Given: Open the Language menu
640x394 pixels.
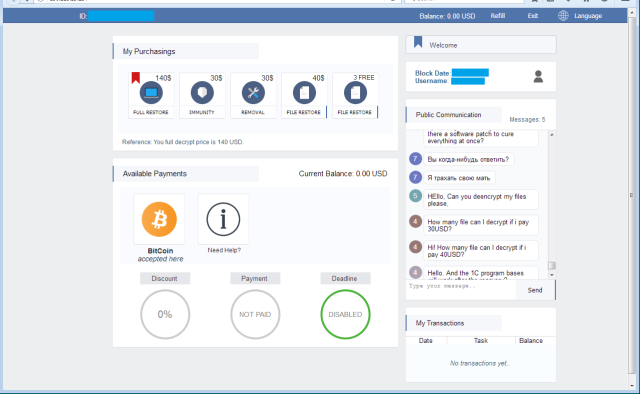Looking at the screenshot, I should coord(588,16).
